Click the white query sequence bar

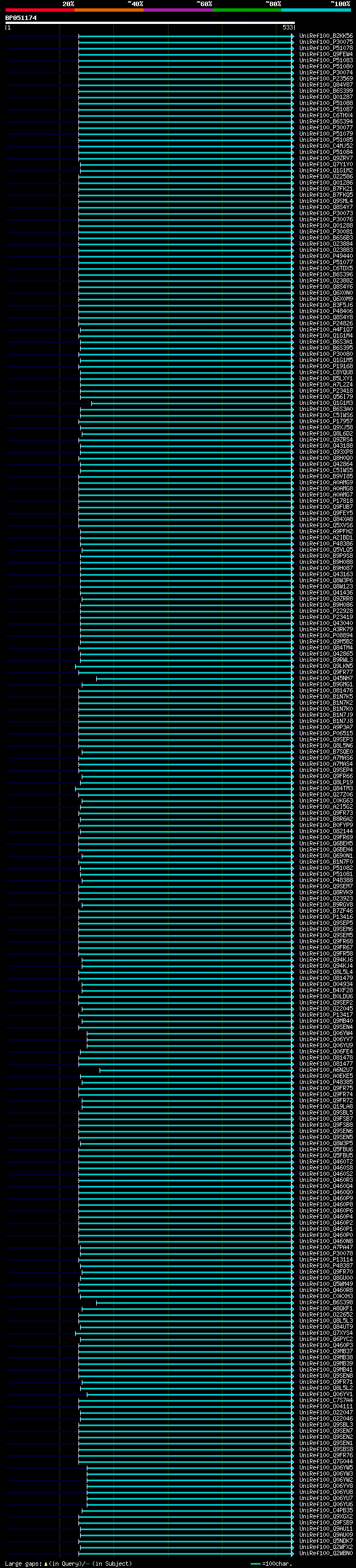(150, 22)
